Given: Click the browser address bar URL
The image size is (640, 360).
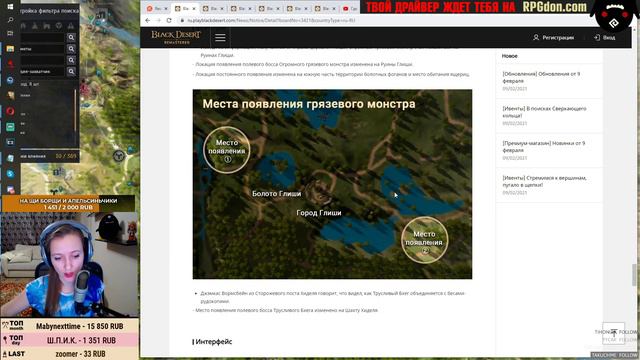Looking at the screenshot, I should tap(271, 20).
